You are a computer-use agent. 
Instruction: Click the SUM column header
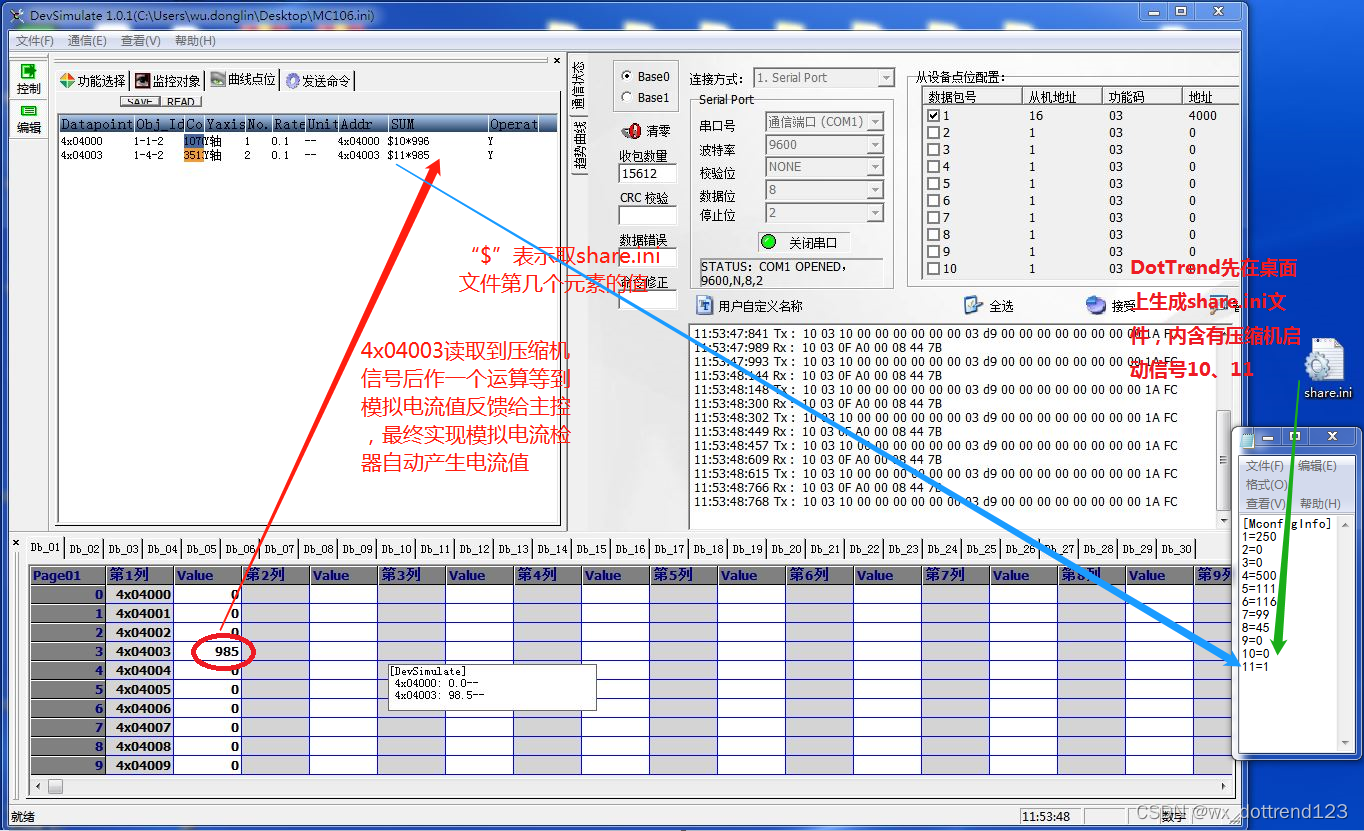(437, 124)
